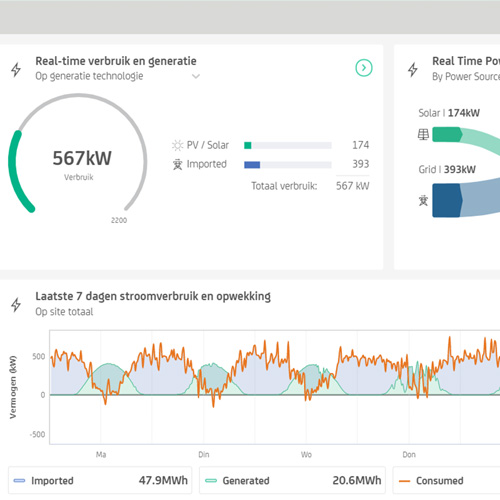
Task: Click the PV / Solar sun icon
Action: pyautogui.click(x=177, y=145)
